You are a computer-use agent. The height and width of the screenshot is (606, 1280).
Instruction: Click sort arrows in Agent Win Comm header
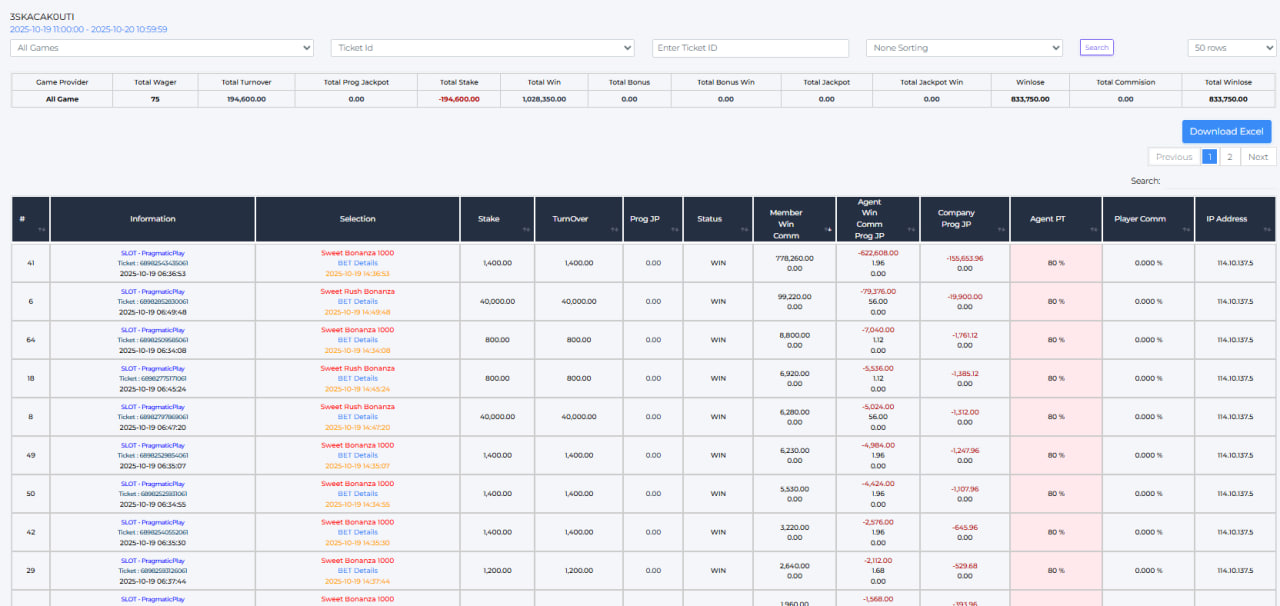click(911, 230)
